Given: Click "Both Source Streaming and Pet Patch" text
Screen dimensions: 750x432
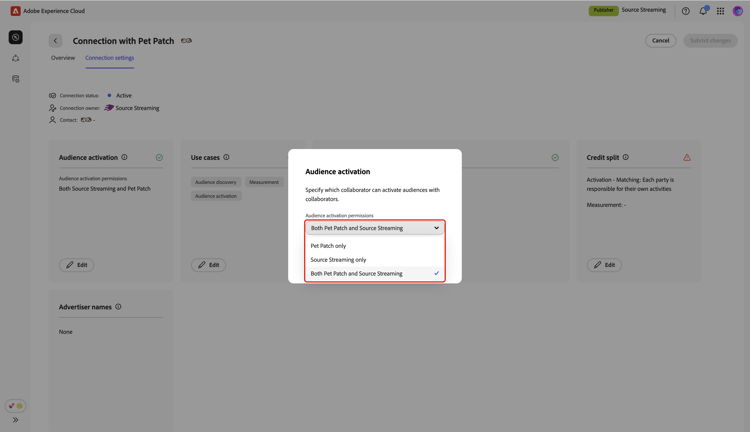Looking at the screenshot, I should tap(105, 189).
